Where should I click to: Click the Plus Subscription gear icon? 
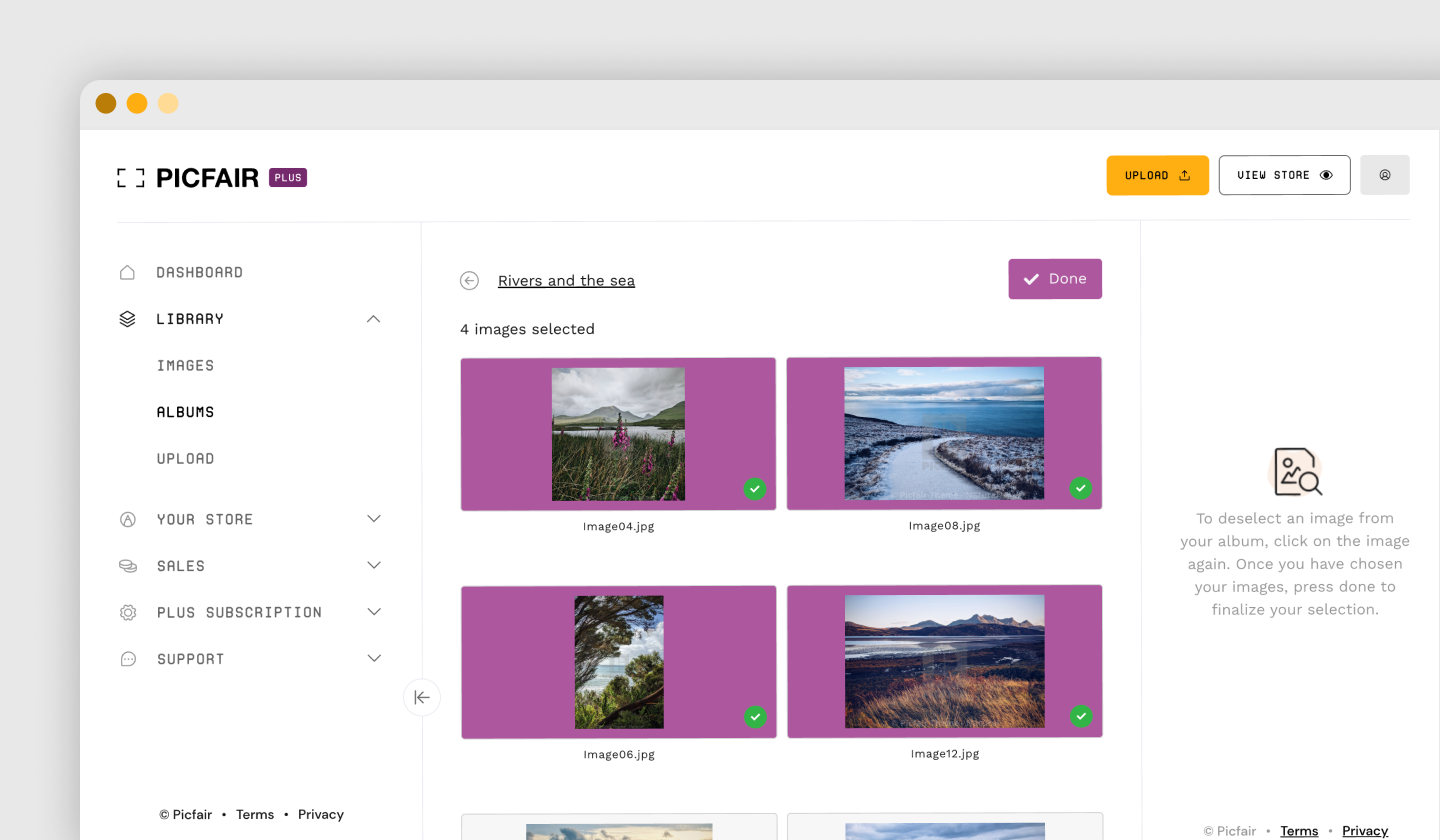127,612
